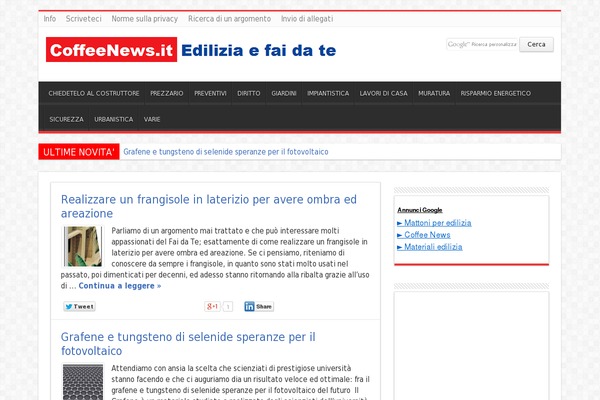Open the Preventivi menu item

pos(210,93)
